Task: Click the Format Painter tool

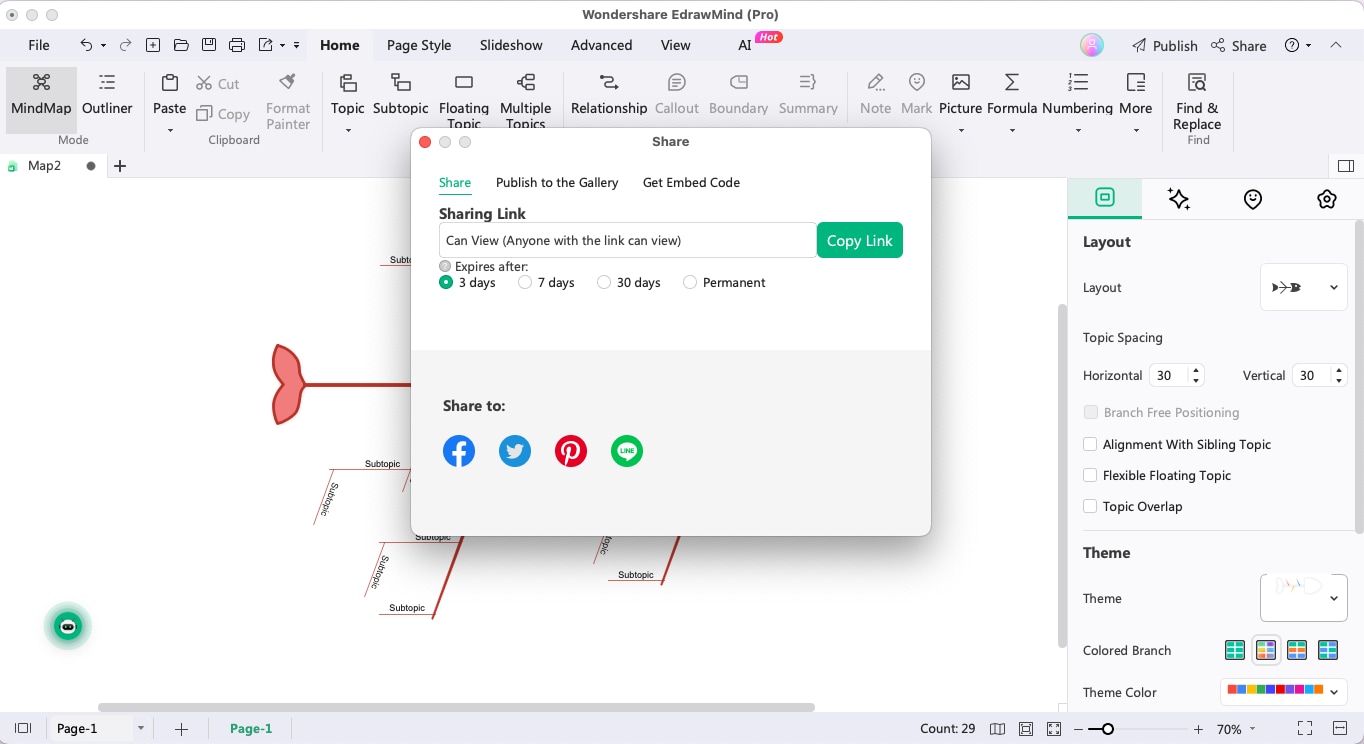Action: (x=288, y=100)
